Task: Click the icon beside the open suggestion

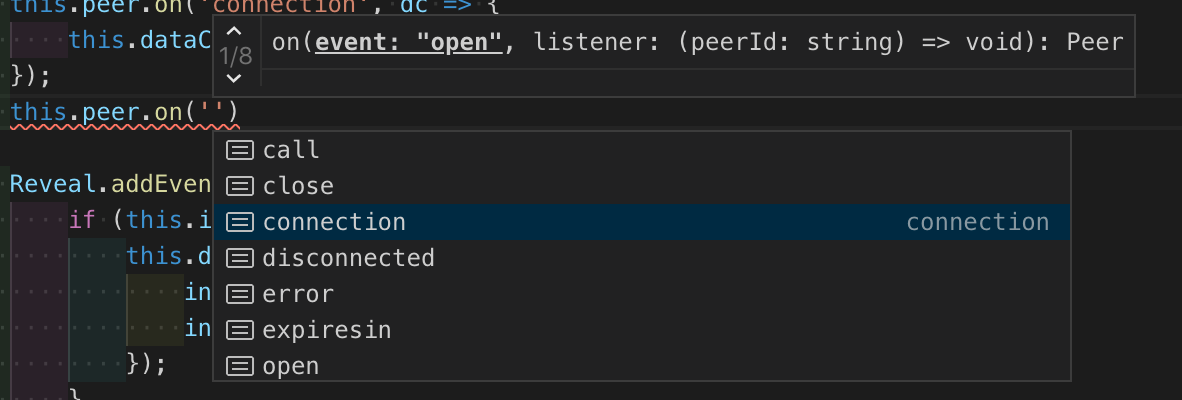Action: 240,366
